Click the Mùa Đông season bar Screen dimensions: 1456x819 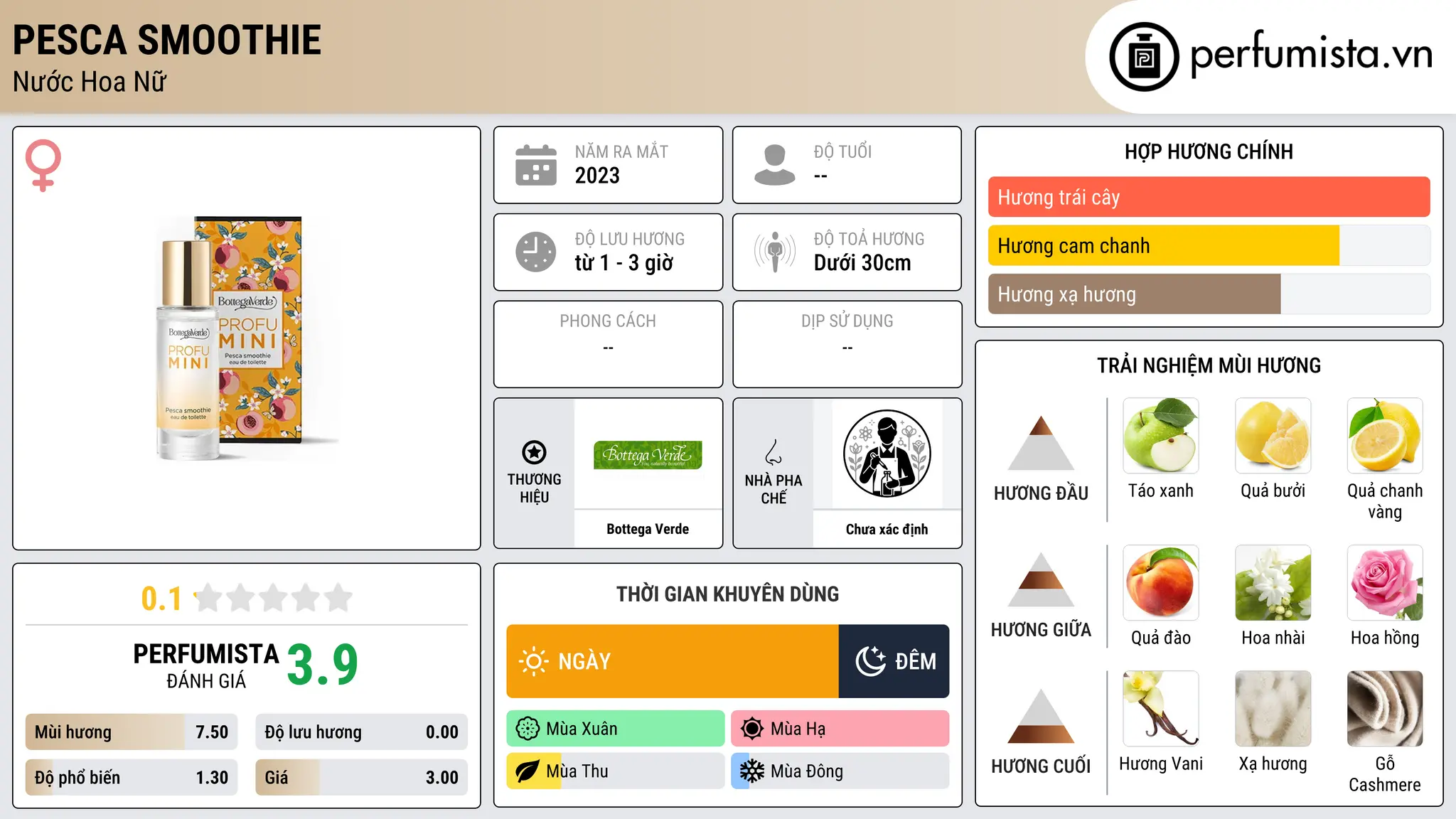pos(840,771)
